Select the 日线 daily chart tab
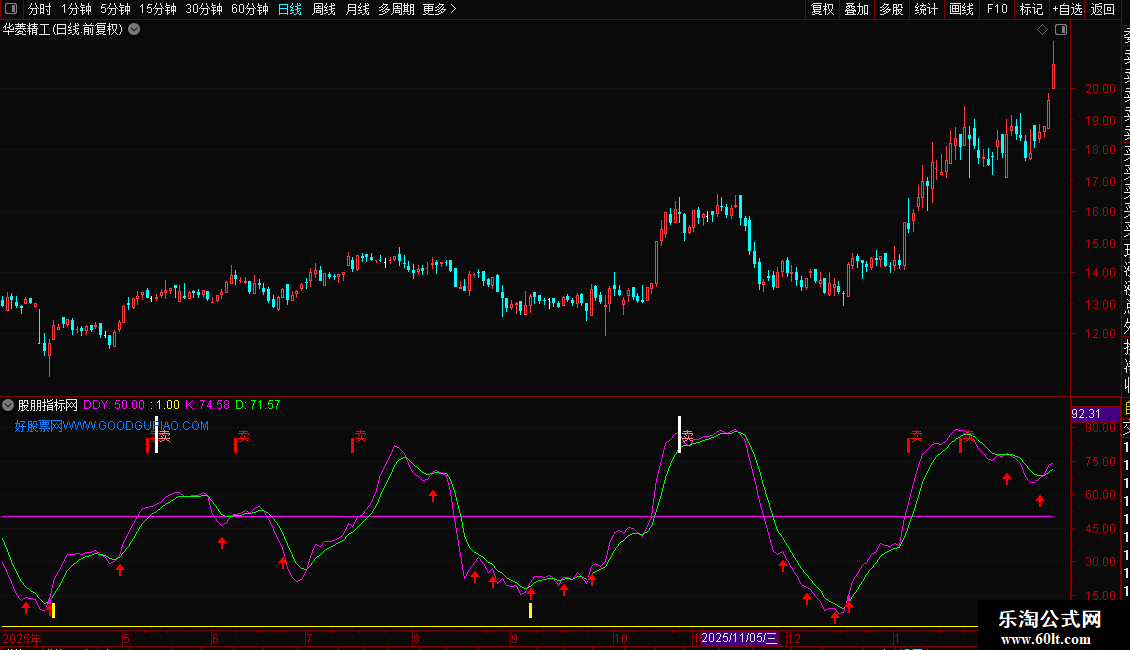 pos(290,9)
